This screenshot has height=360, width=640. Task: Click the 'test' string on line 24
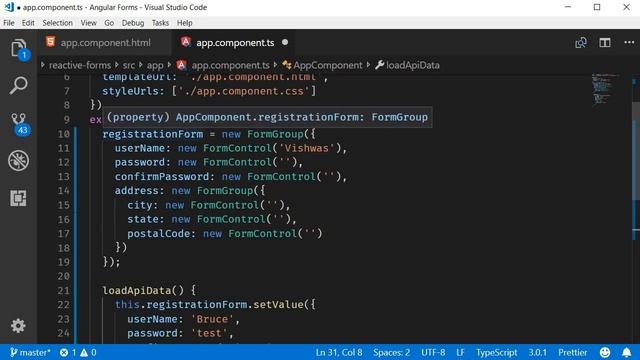[209, 333]
